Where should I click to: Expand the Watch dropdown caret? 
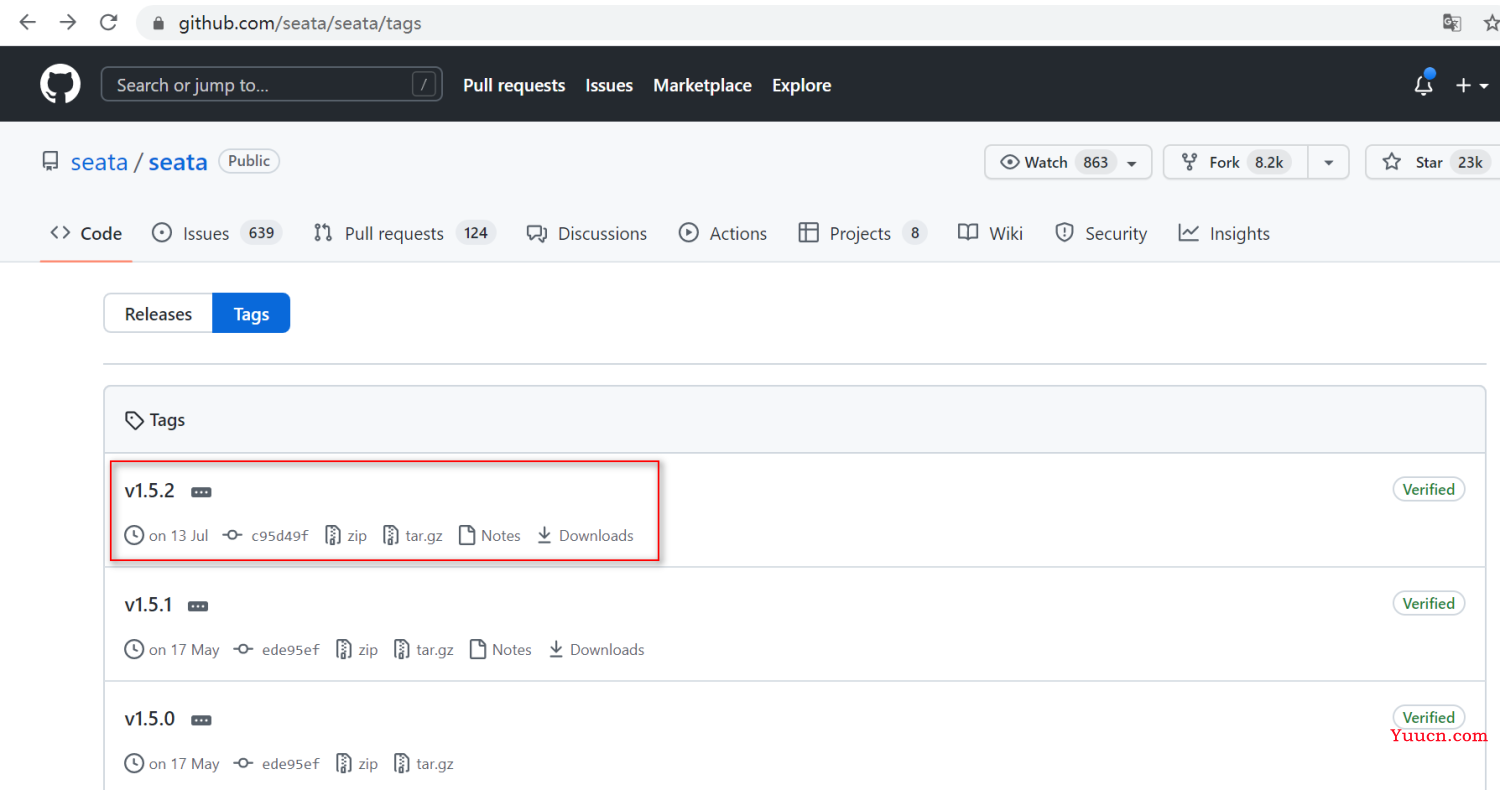[1132, 163]
